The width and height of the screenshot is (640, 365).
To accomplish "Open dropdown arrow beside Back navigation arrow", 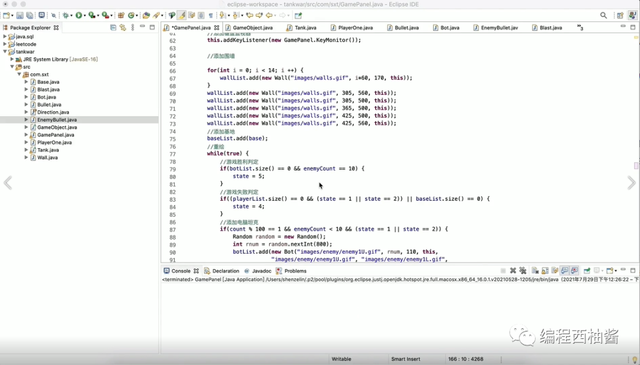I will tap(276, 16).
